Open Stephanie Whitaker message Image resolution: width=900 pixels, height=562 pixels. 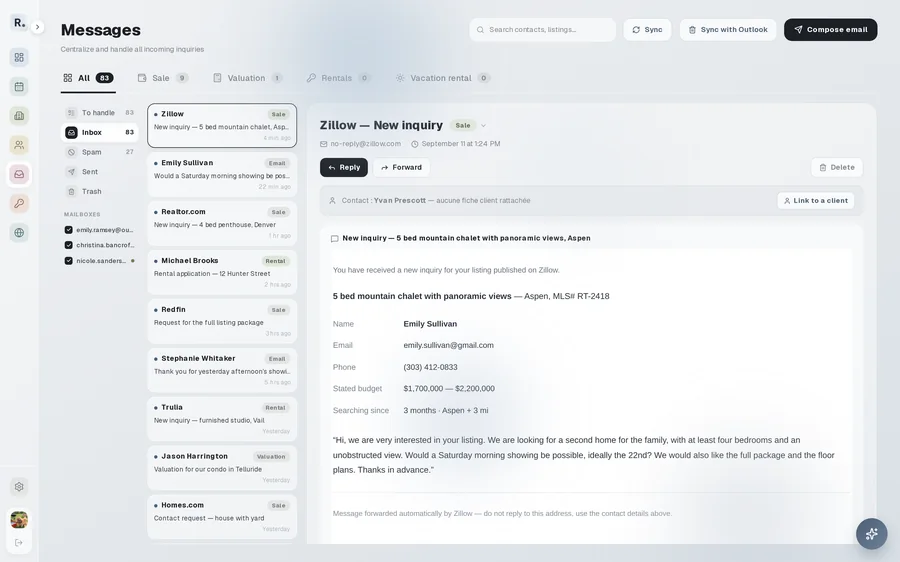point(222,370)
